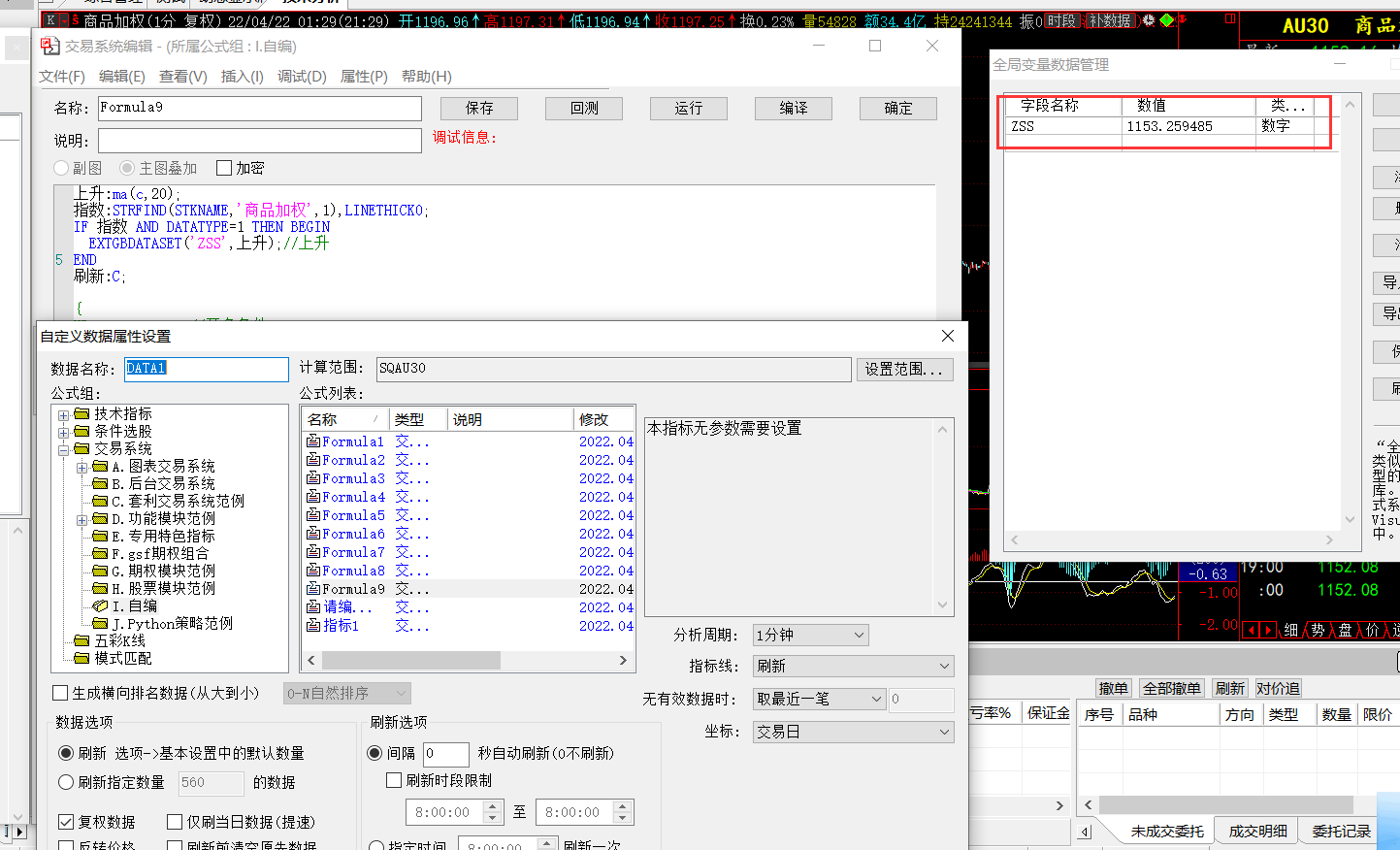The image size is (1400, 850).
Task: Open the 无有效数据时 dropdown
Action: pos(820,699)
